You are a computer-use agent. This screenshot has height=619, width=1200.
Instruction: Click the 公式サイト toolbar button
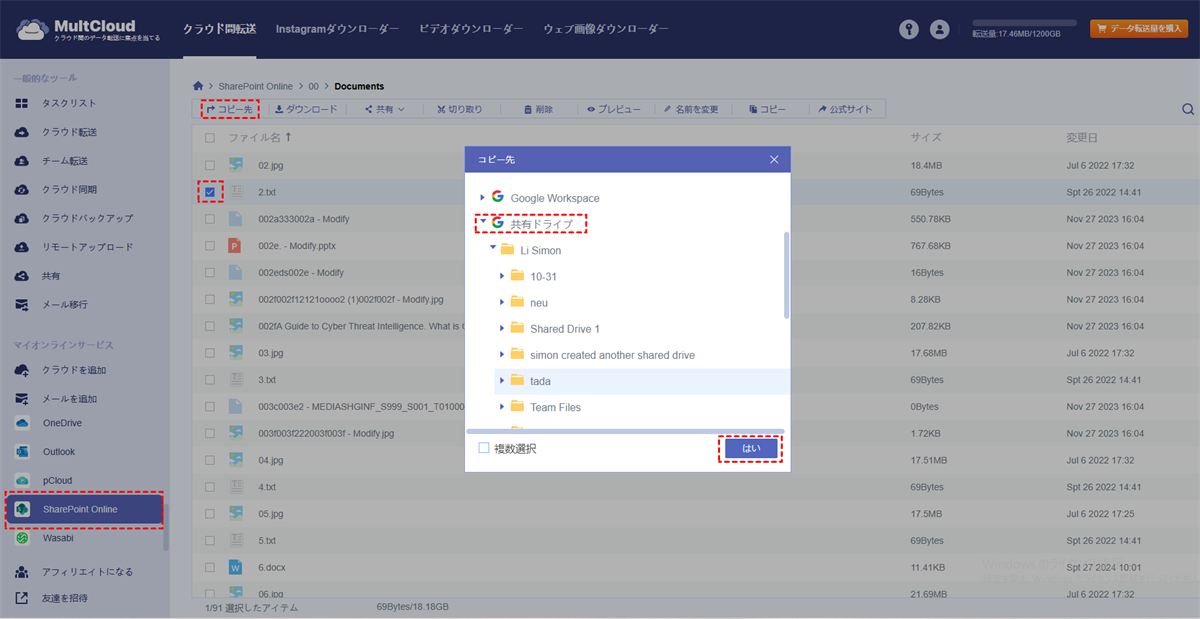(x=845, y=109)
